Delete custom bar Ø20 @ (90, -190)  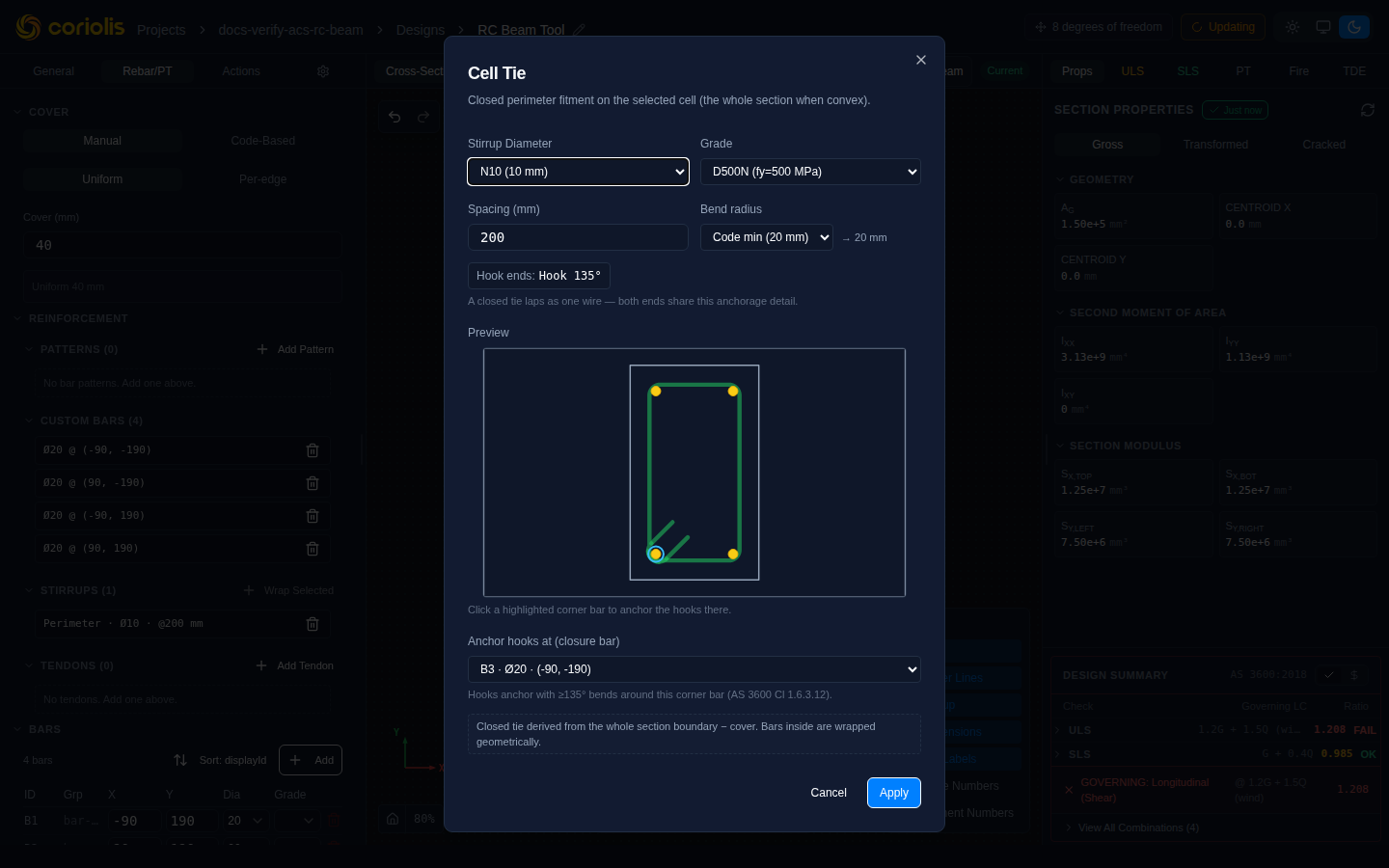[313, 483]
